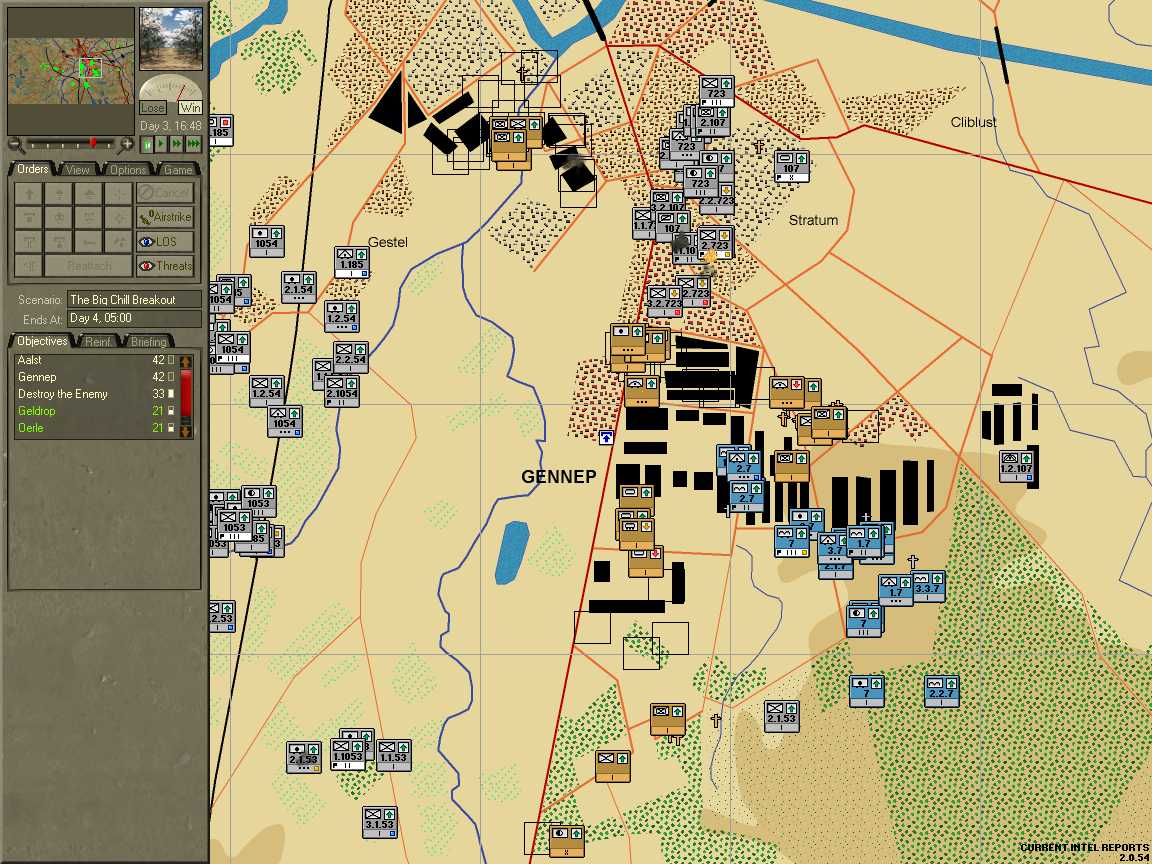Click the blue supply depot icon near Gennep
The image size is (1152, 864).
point(606,437)
